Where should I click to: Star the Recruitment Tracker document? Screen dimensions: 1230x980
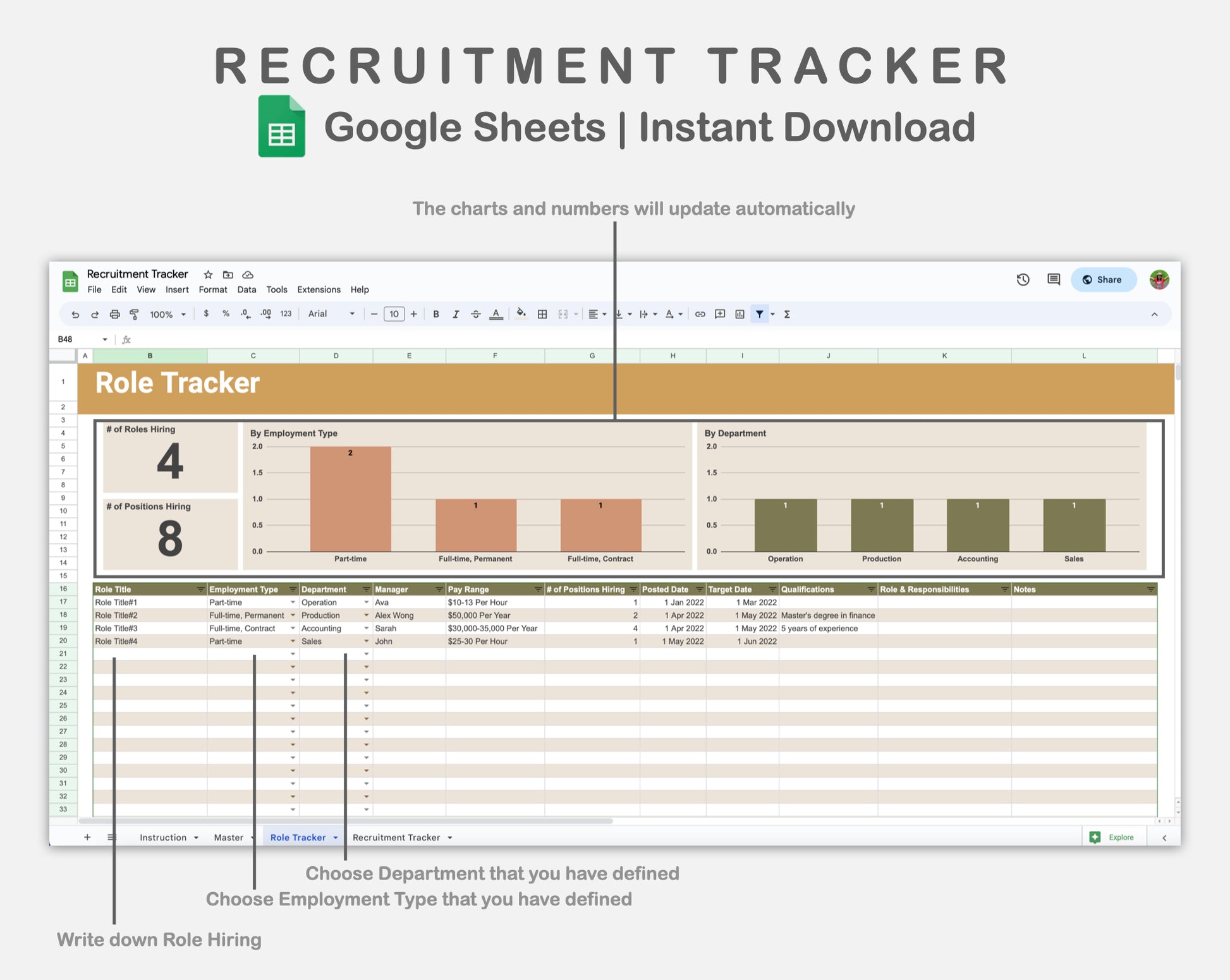click(208, 274)
